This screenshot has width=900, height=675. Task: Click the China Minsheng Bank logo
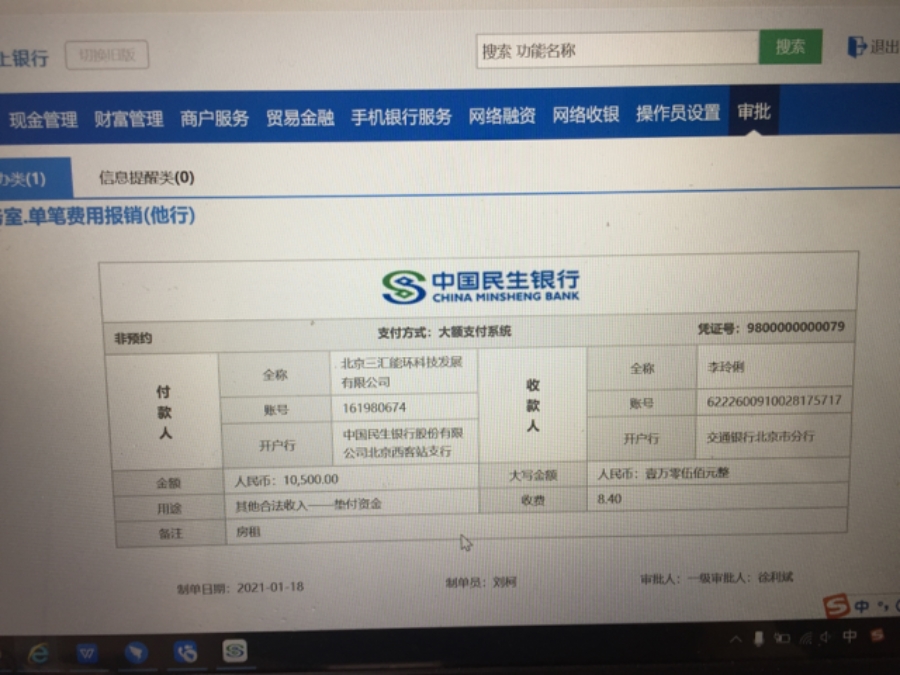pos(480,286)
